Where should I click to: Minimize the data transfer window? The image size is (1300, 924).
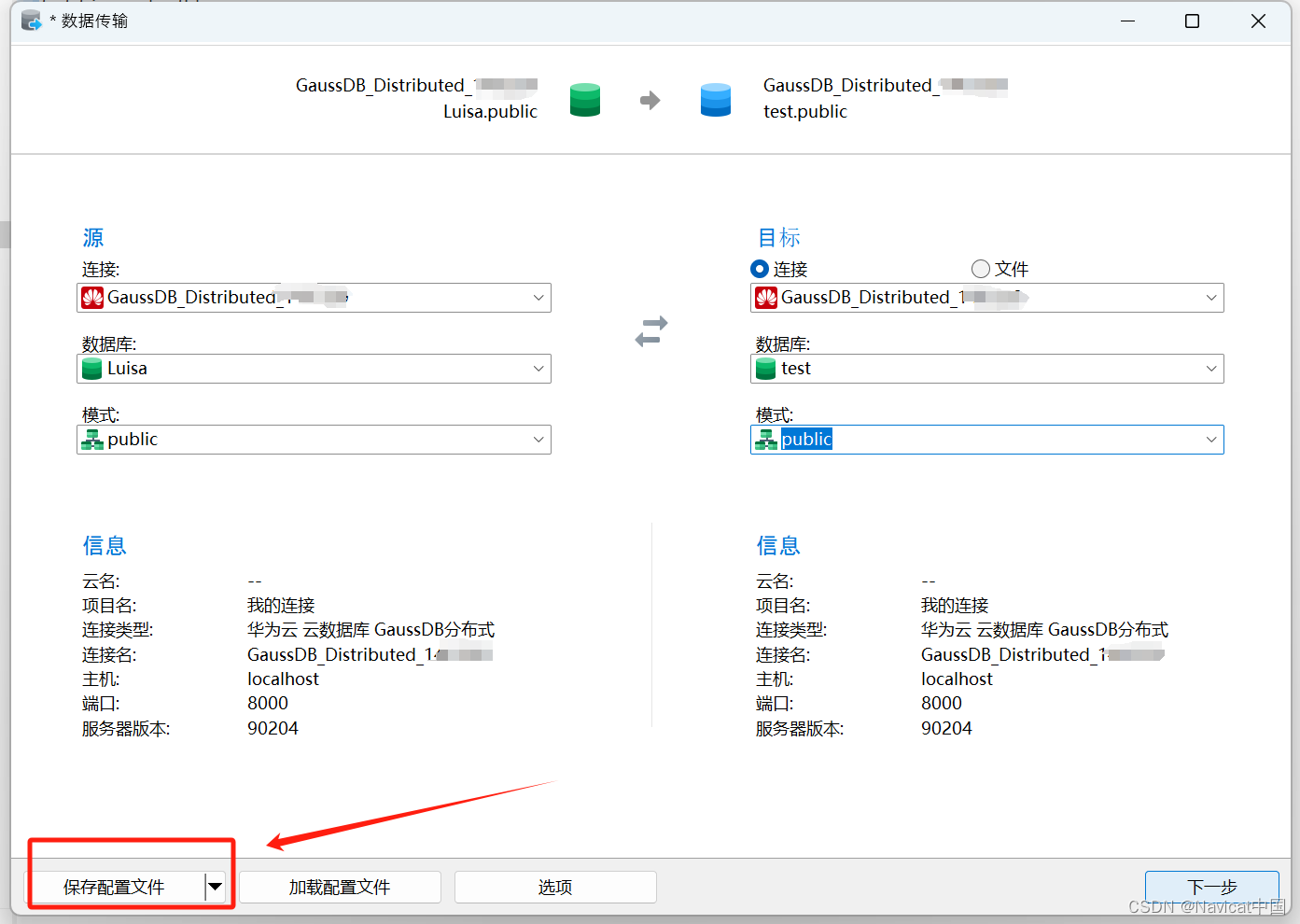click(1127, 21)
